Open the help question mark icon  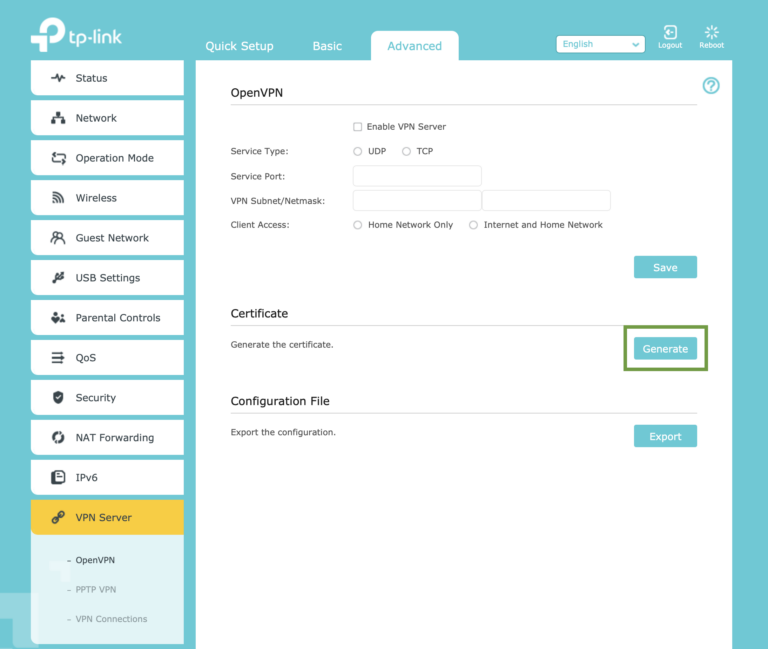point(711,86)
